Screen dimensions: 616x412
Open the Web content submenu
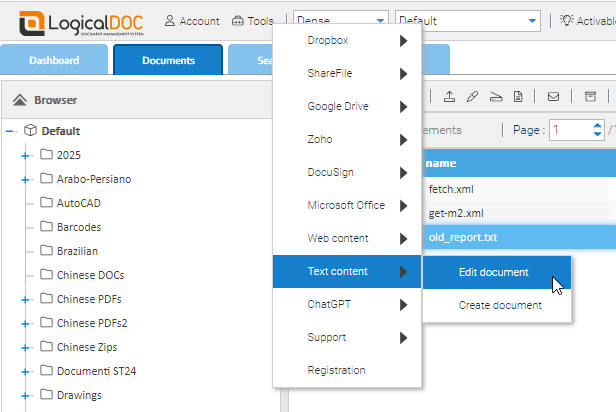click(x=347, y=238)
